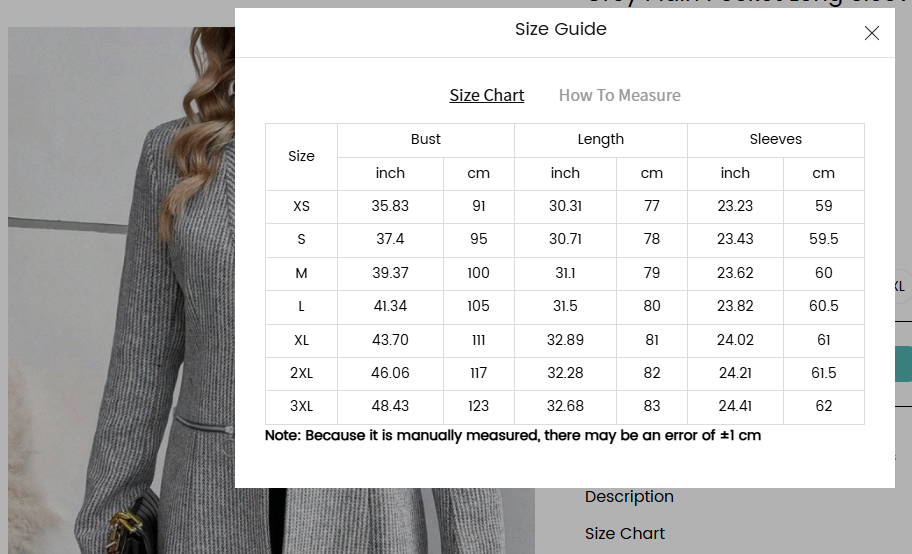Click the grey coat product photo
The image size is (912, 554).
tap(120, 300)
